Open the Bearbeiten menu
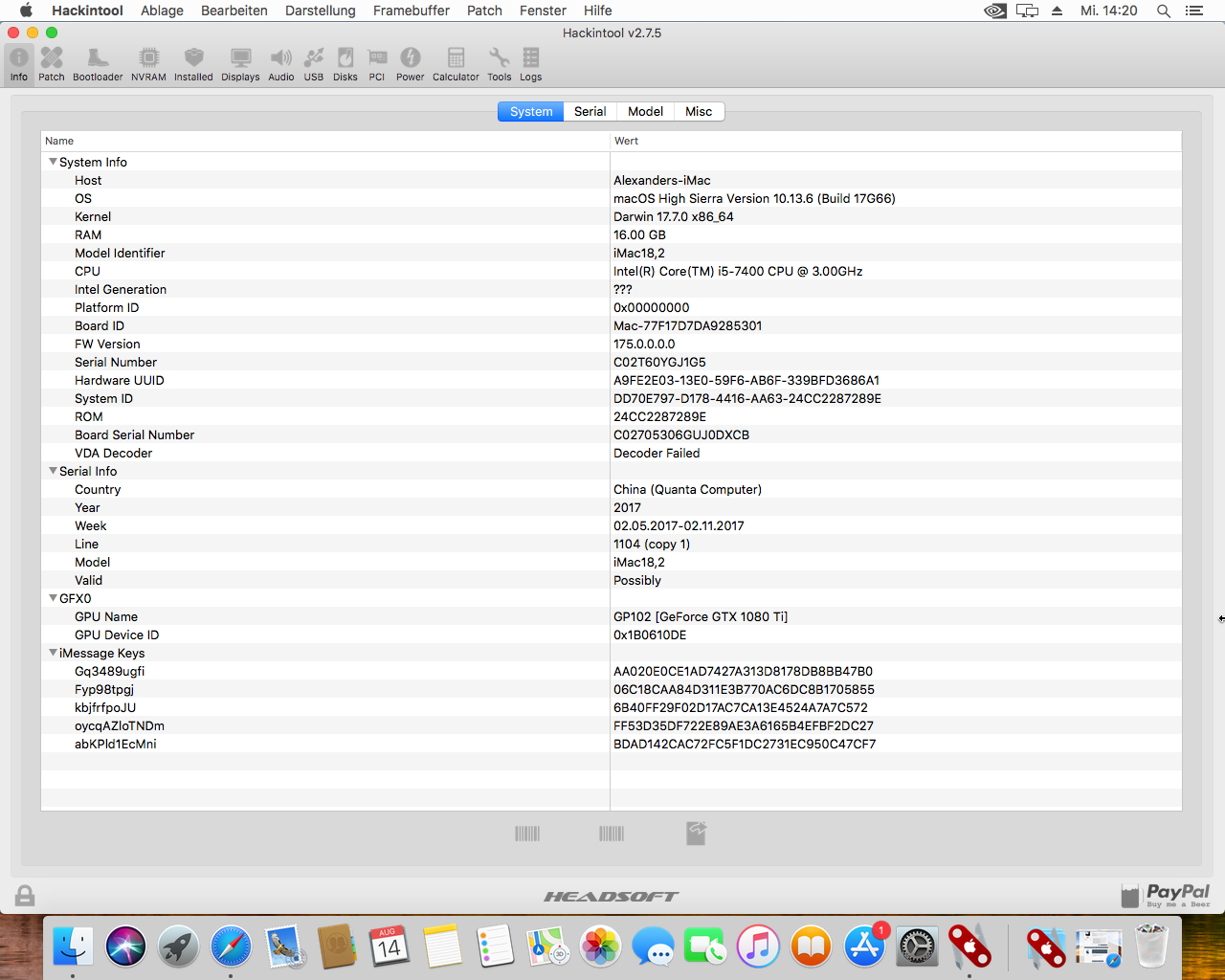 pos(234,11)
